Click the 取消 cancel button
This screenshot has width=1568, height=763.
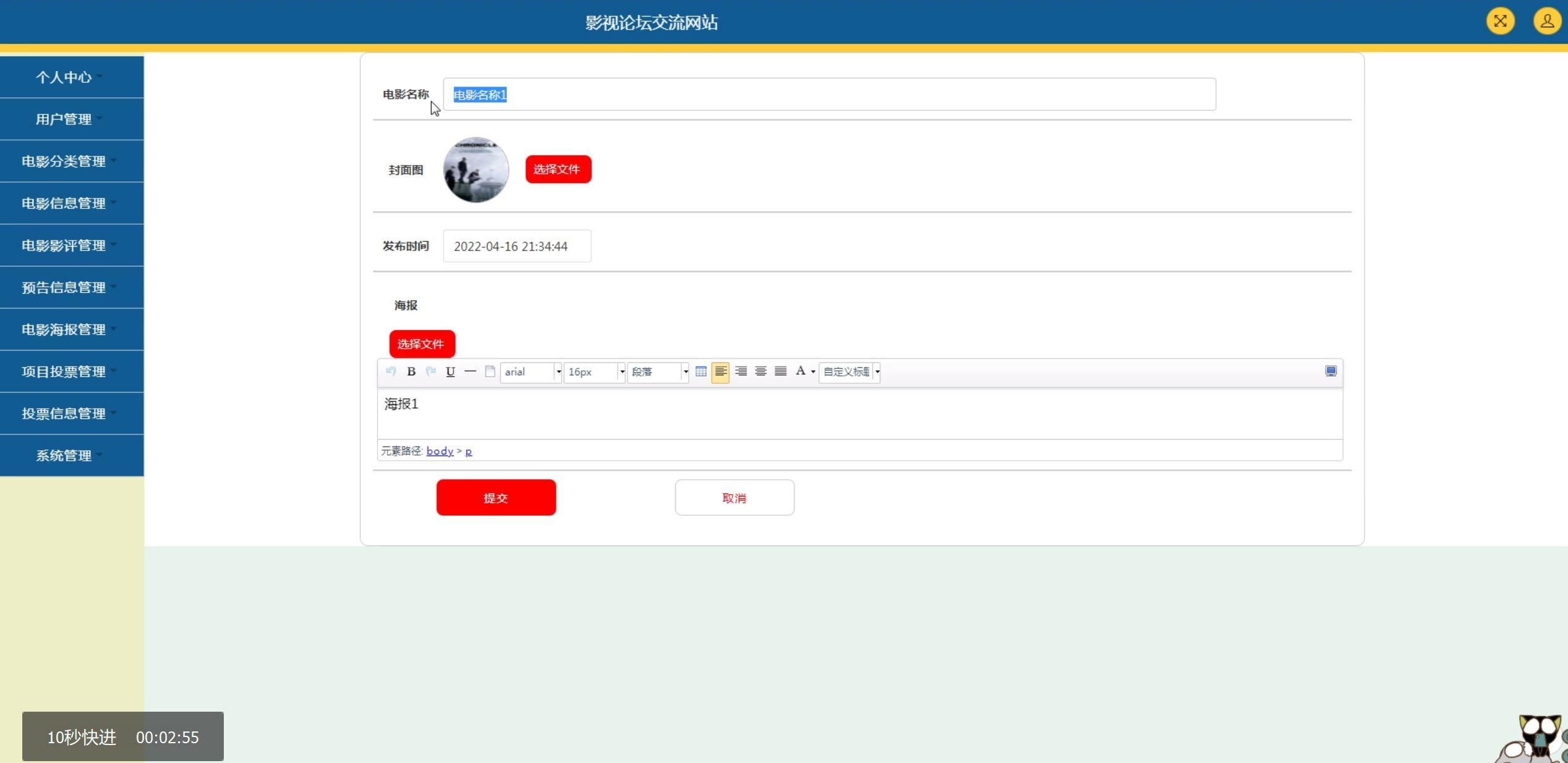tap(734, 498)
